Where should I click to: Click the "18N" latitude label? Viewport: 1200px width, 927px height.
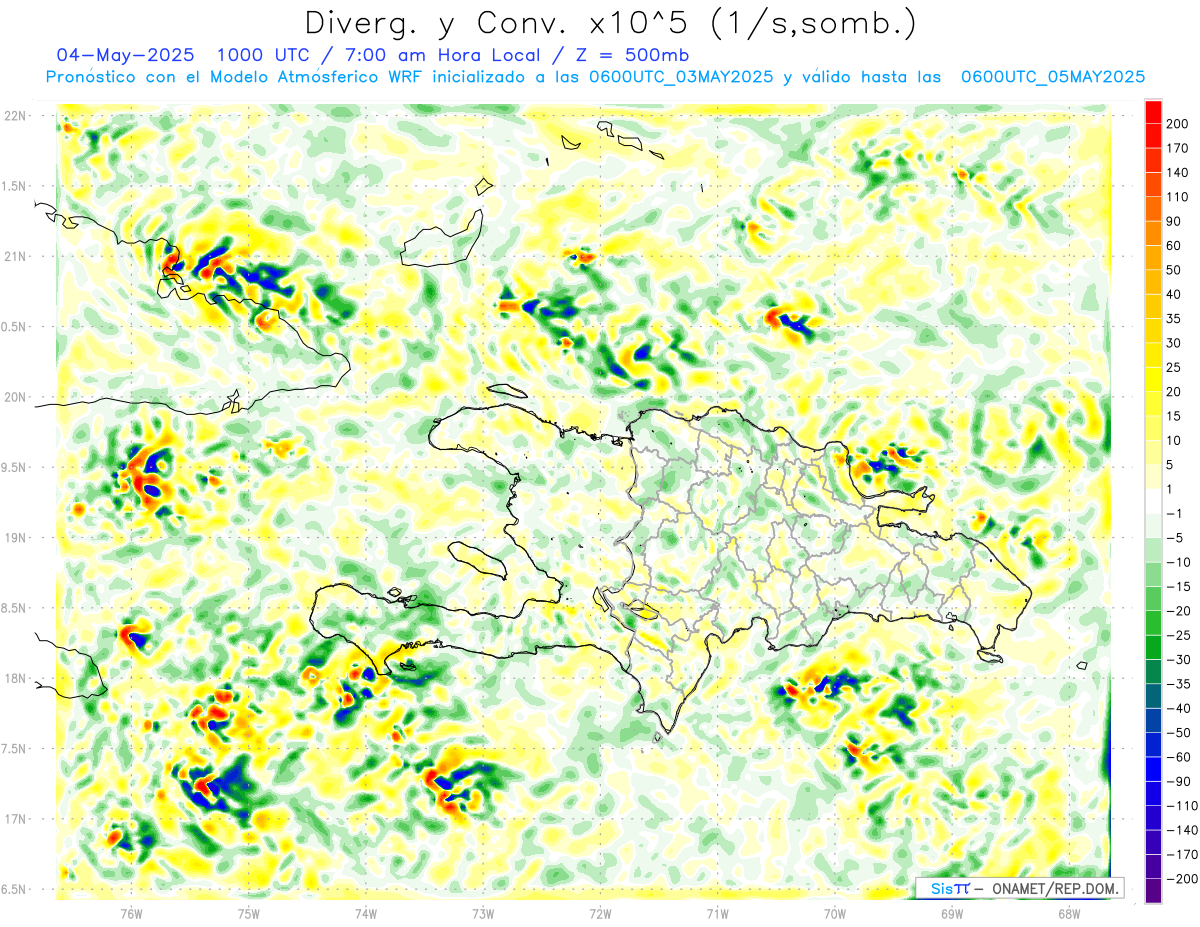pyautogui.click(x=15, y=678)
